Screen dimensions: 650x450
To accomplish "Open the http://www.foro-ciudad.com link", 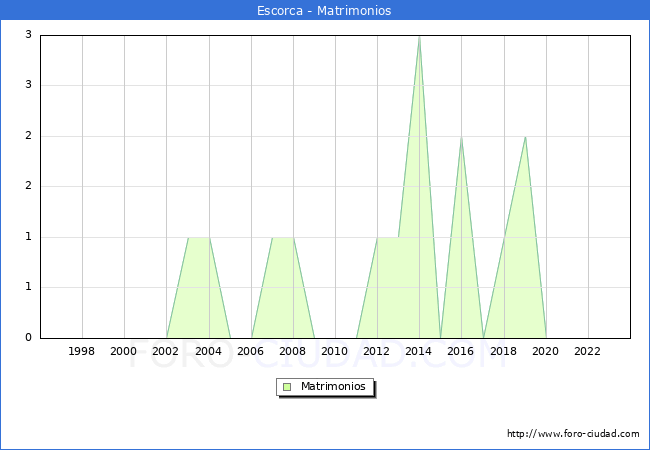I will [573, 434].
